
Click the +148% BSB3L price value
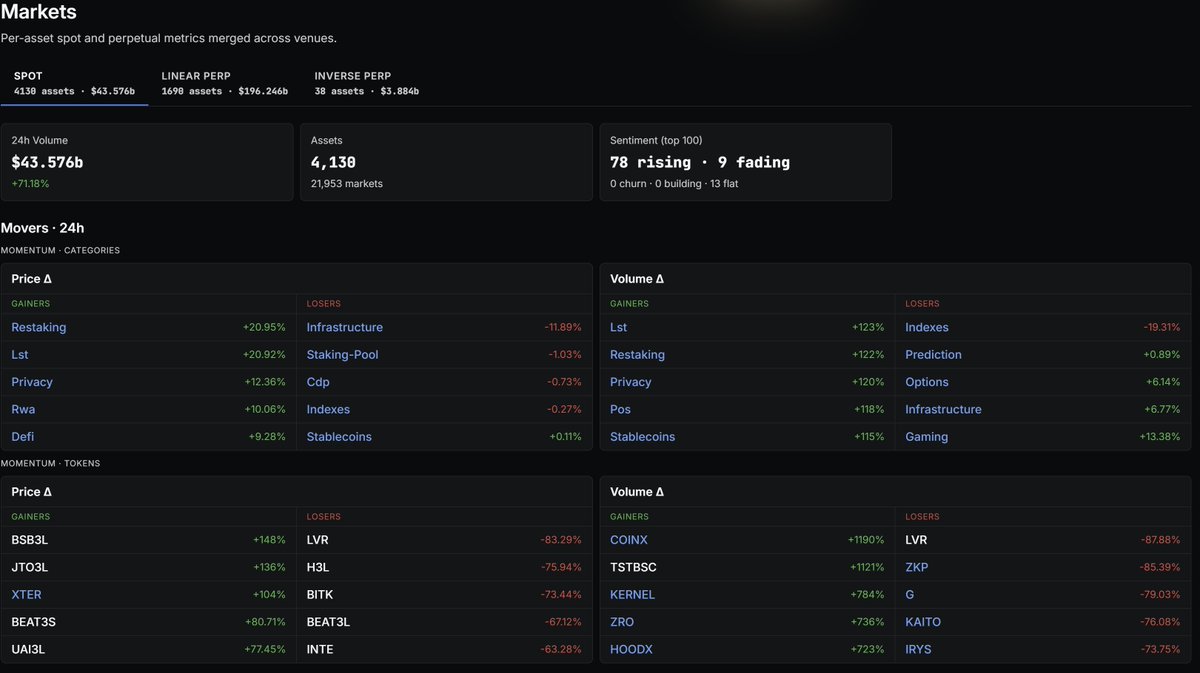269,540
